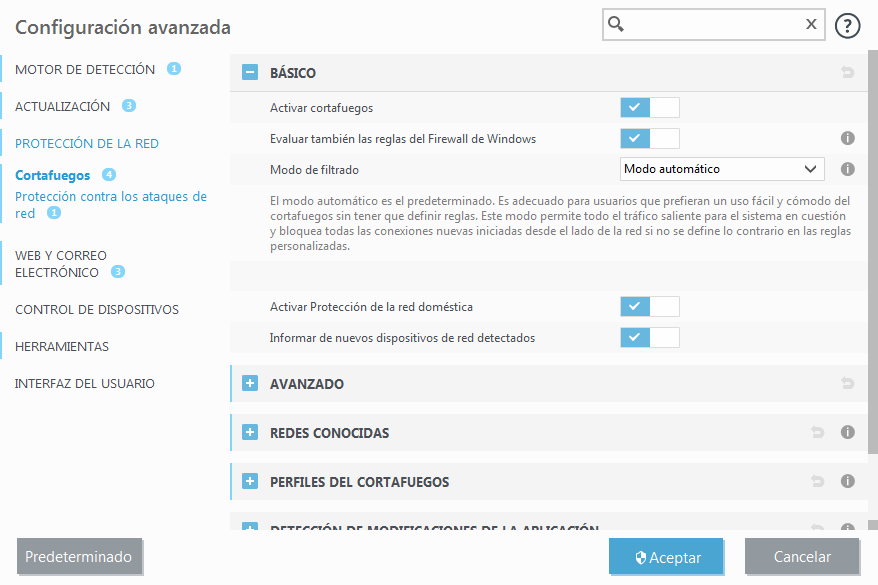
Task: Collapse the BÁSICO section minus icon
Action: 250,72
